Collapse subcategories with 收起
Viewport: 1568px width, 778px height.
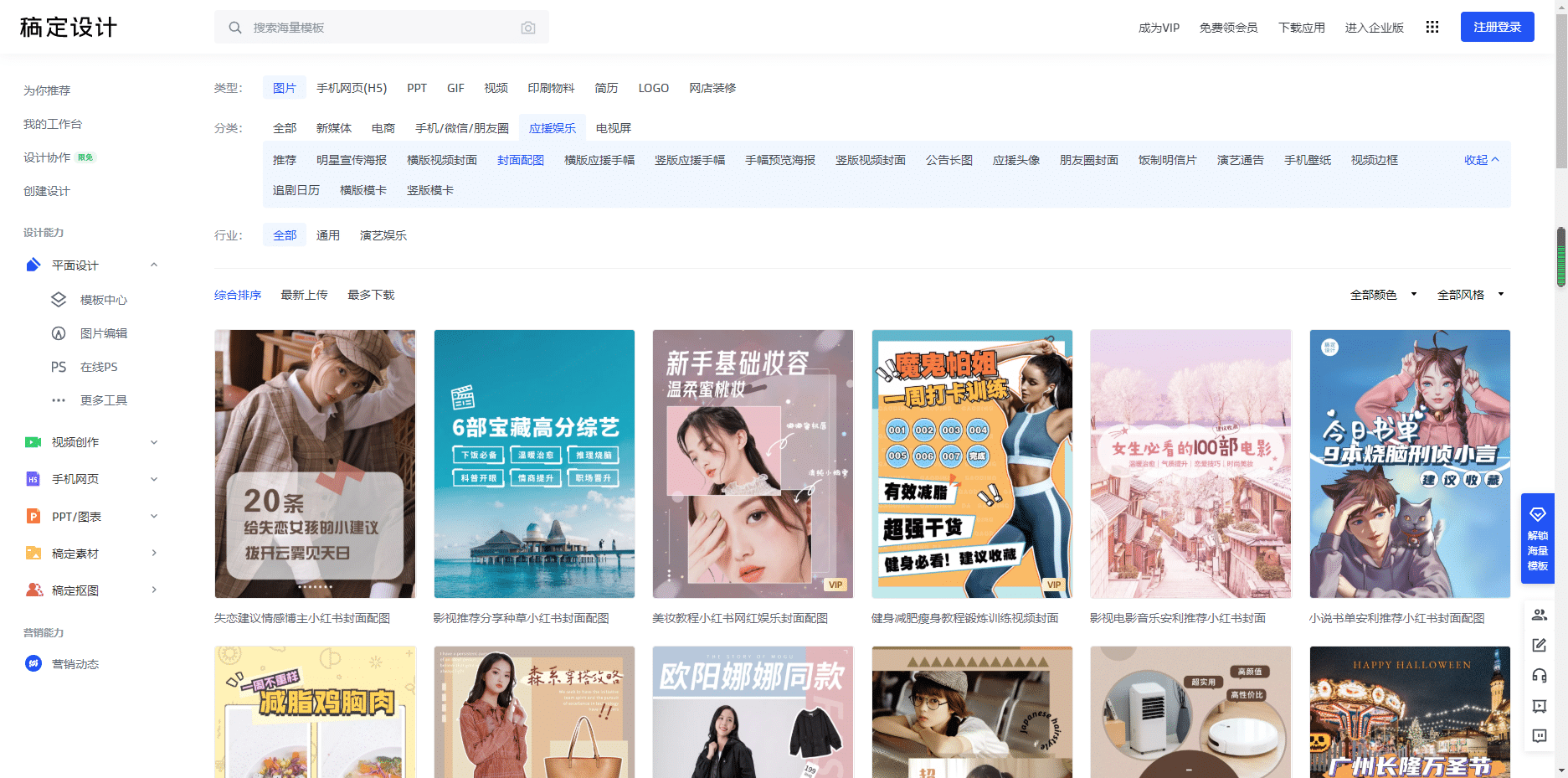1481,160
